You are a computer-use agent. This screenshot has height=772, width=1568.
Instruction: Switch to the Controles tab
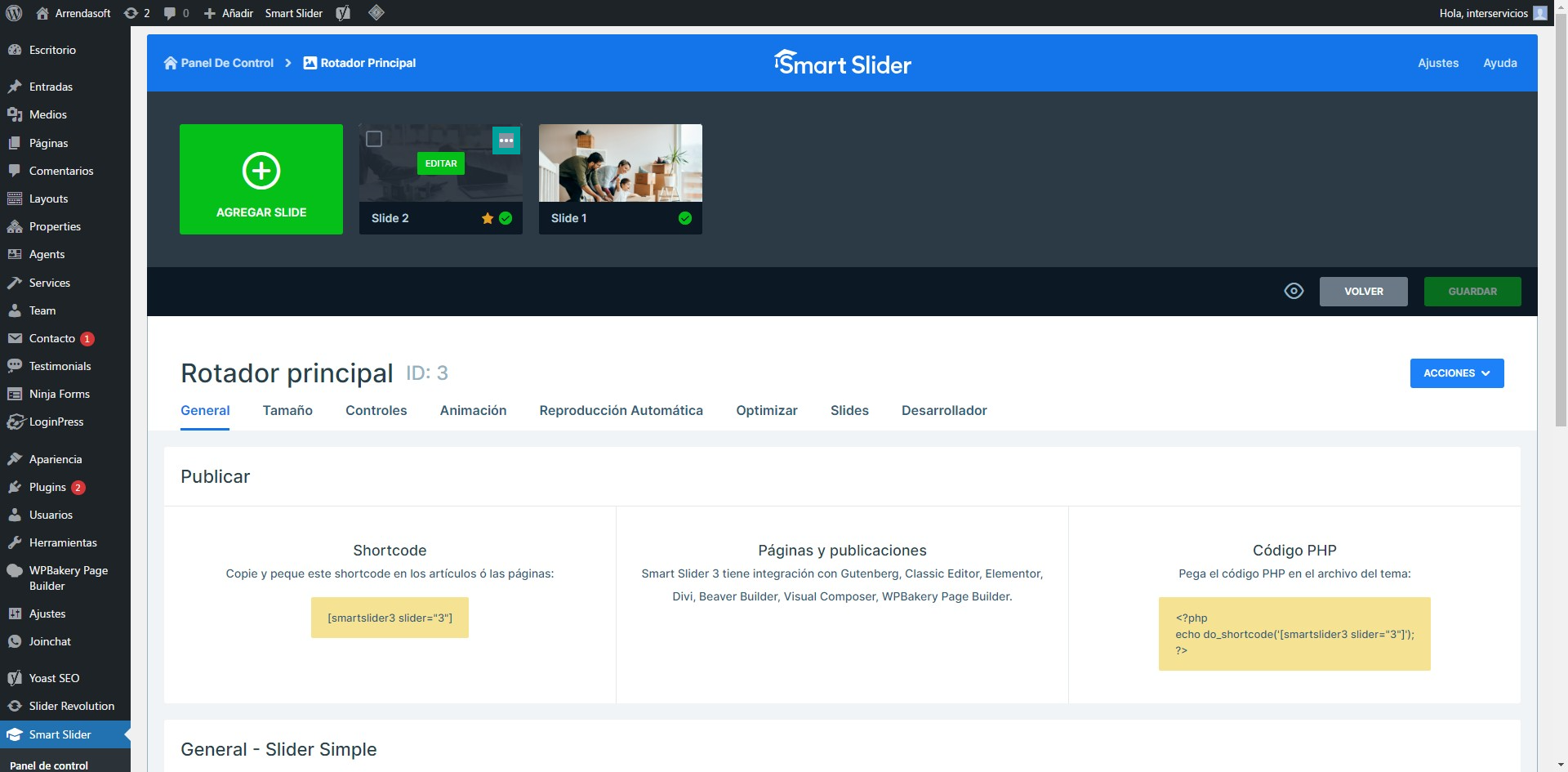point(376,411)
